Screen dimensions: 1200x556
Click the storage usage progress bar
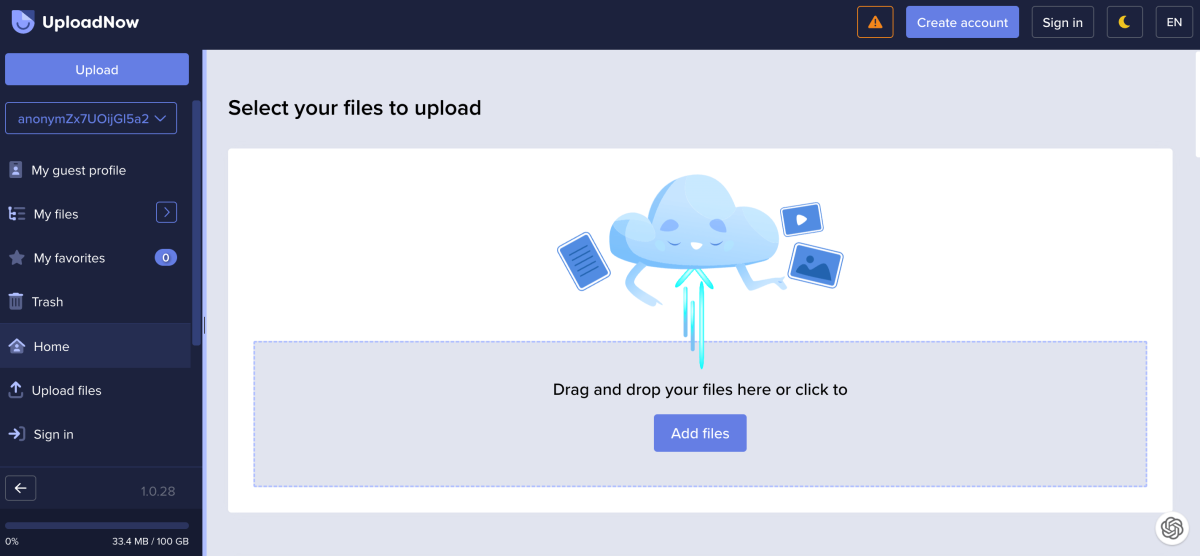tap(97, 525)
